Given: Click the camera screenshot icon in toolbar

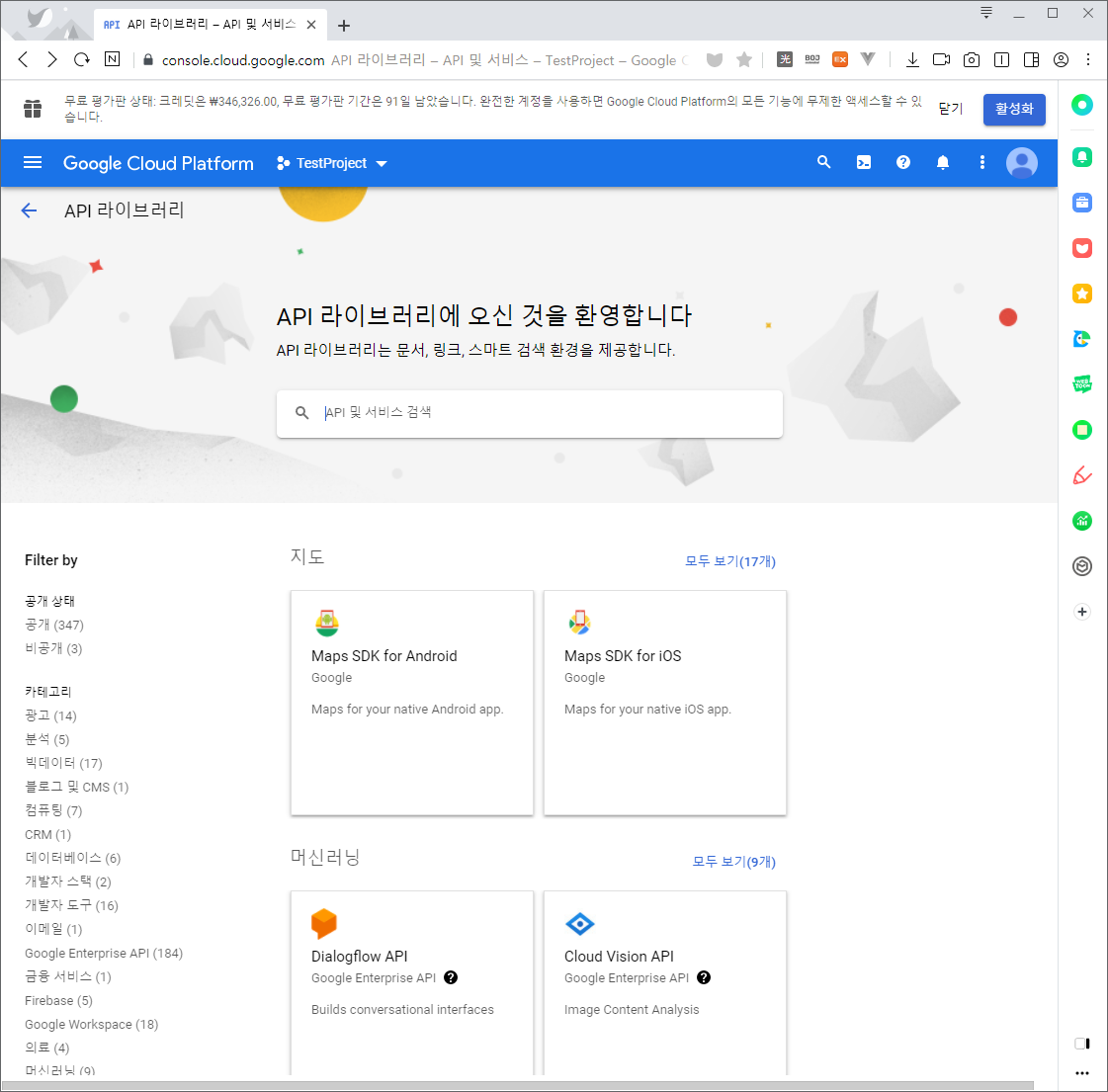Looking at the screenshot, I should point(972,60).
